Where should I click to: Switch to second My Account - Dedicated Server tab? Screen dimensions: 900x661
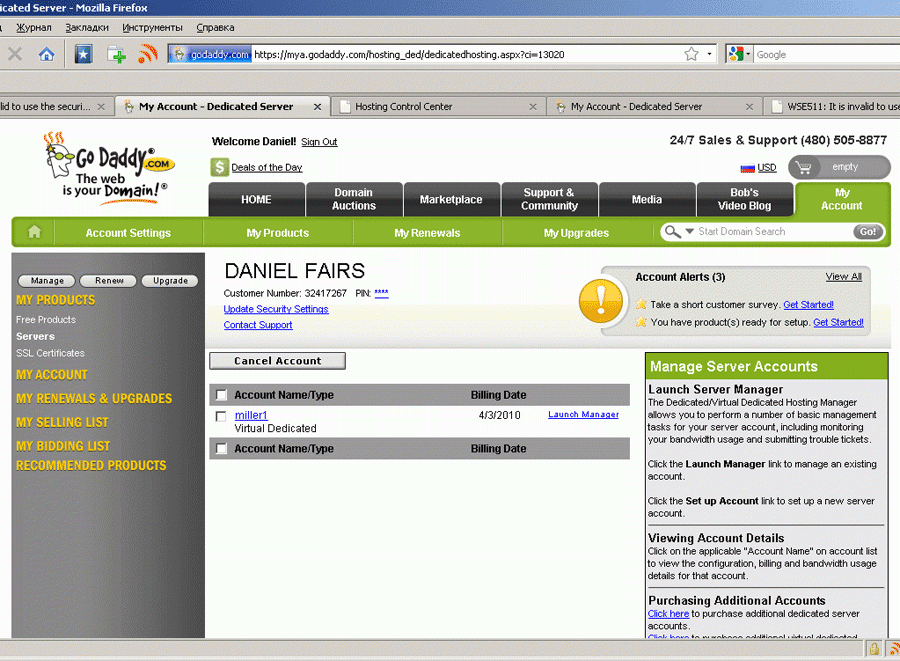(x=654, y=107)
